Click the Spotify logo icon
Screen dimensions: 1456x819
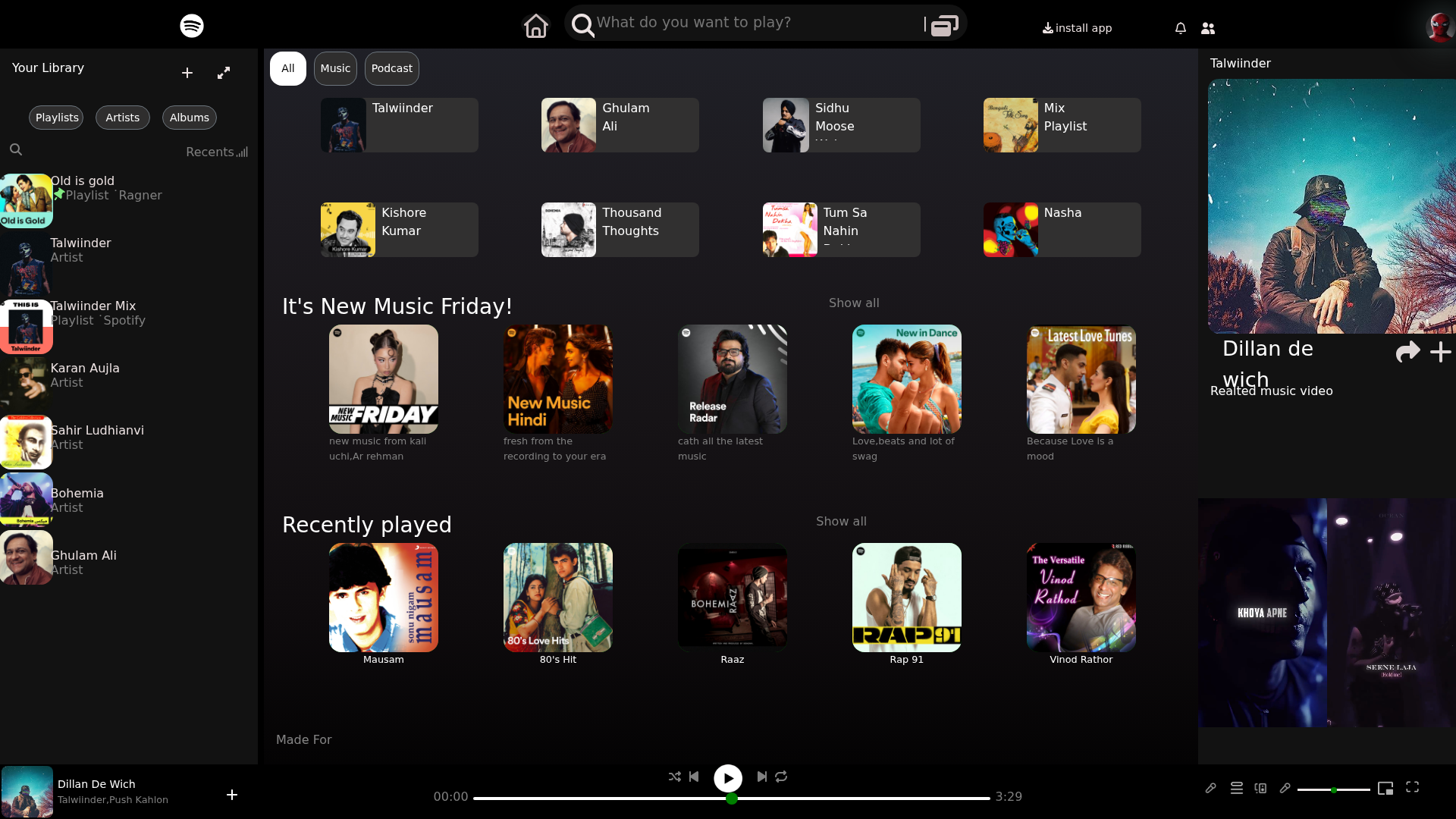[x=192, y=26]
